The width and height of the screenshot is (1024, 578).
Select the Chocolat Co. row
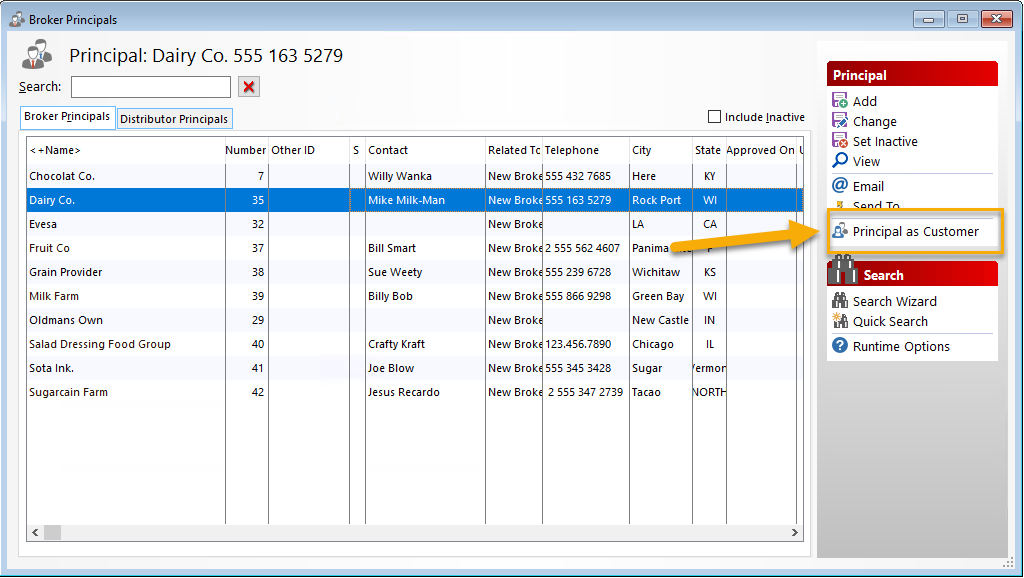pyautogui.click(x=415, y=176)
